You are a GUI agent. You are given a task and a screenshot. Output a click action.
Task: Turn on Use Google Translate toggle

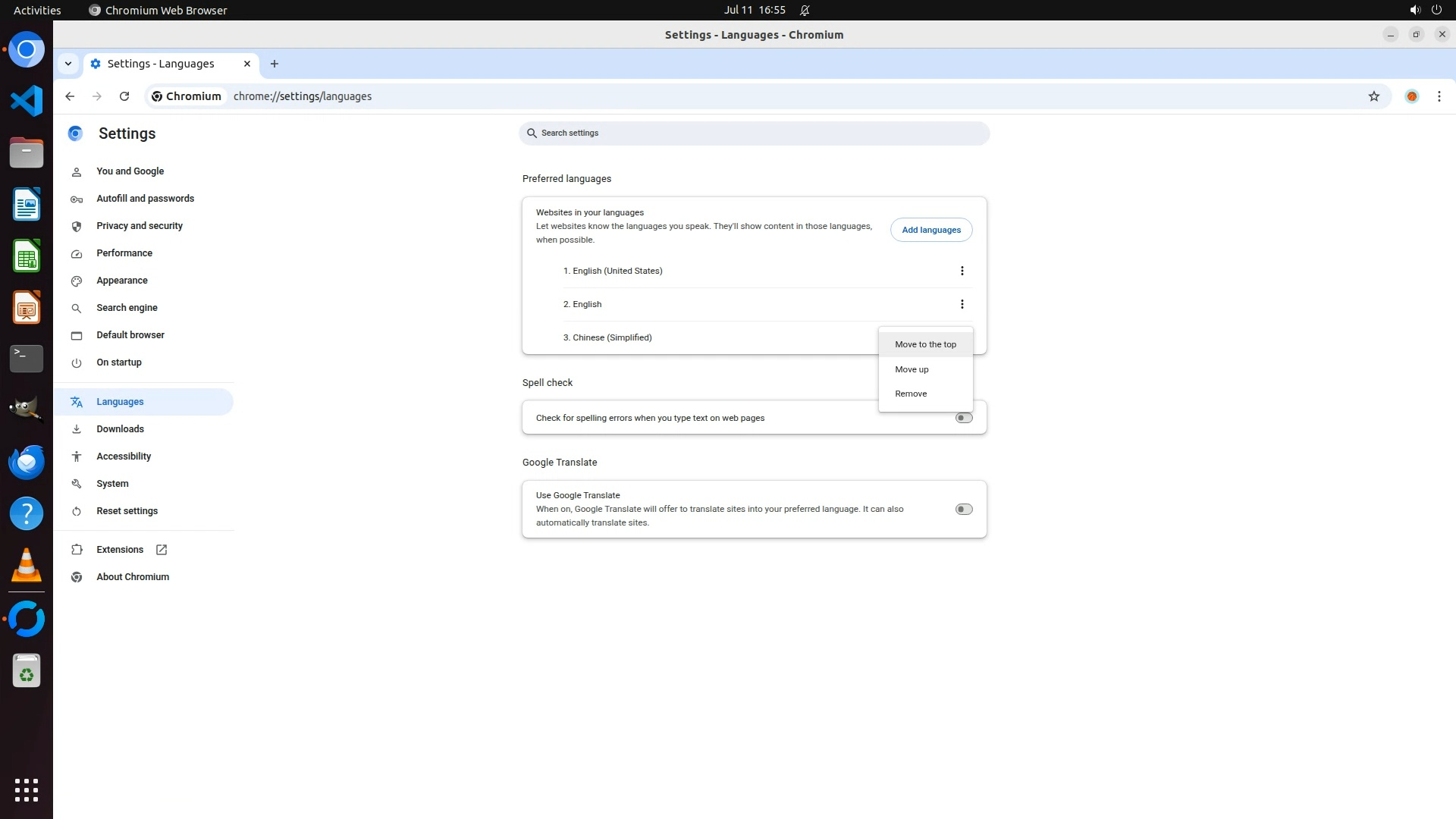[x=963, y=510]
